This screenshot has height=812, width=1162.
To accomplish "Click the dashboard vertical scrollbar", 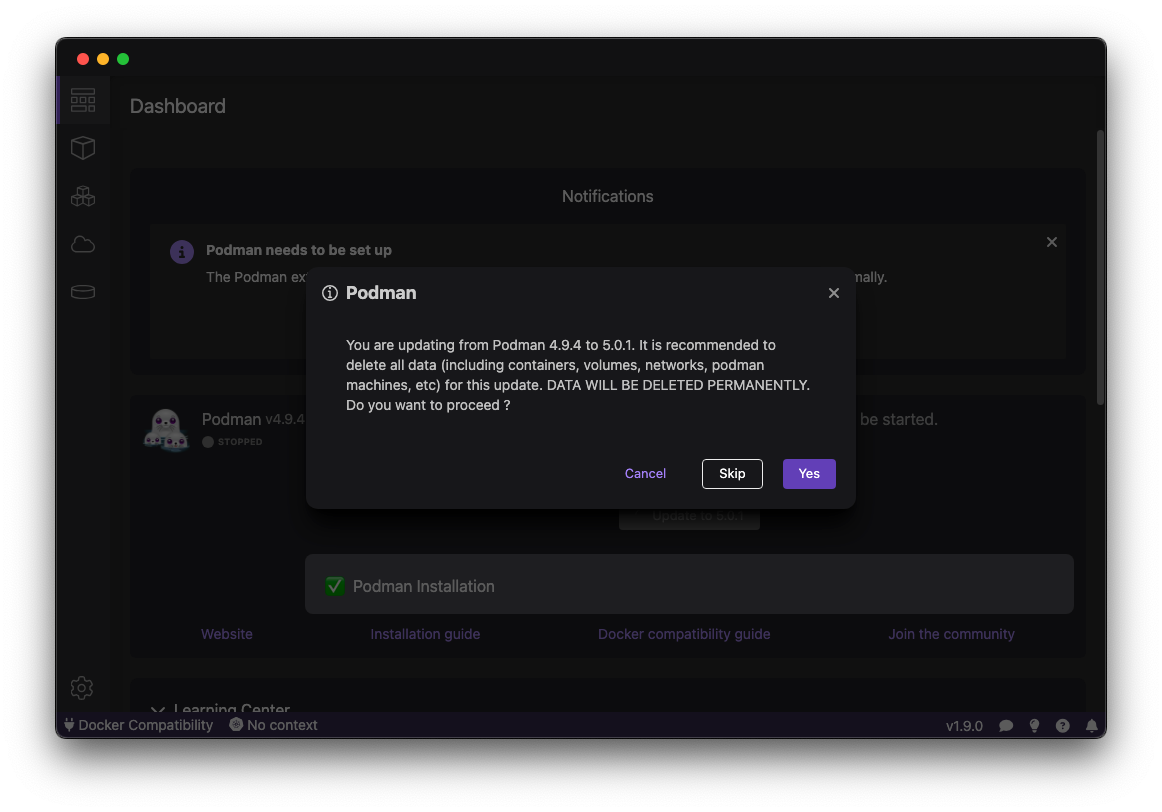I will coord(1100,268).
